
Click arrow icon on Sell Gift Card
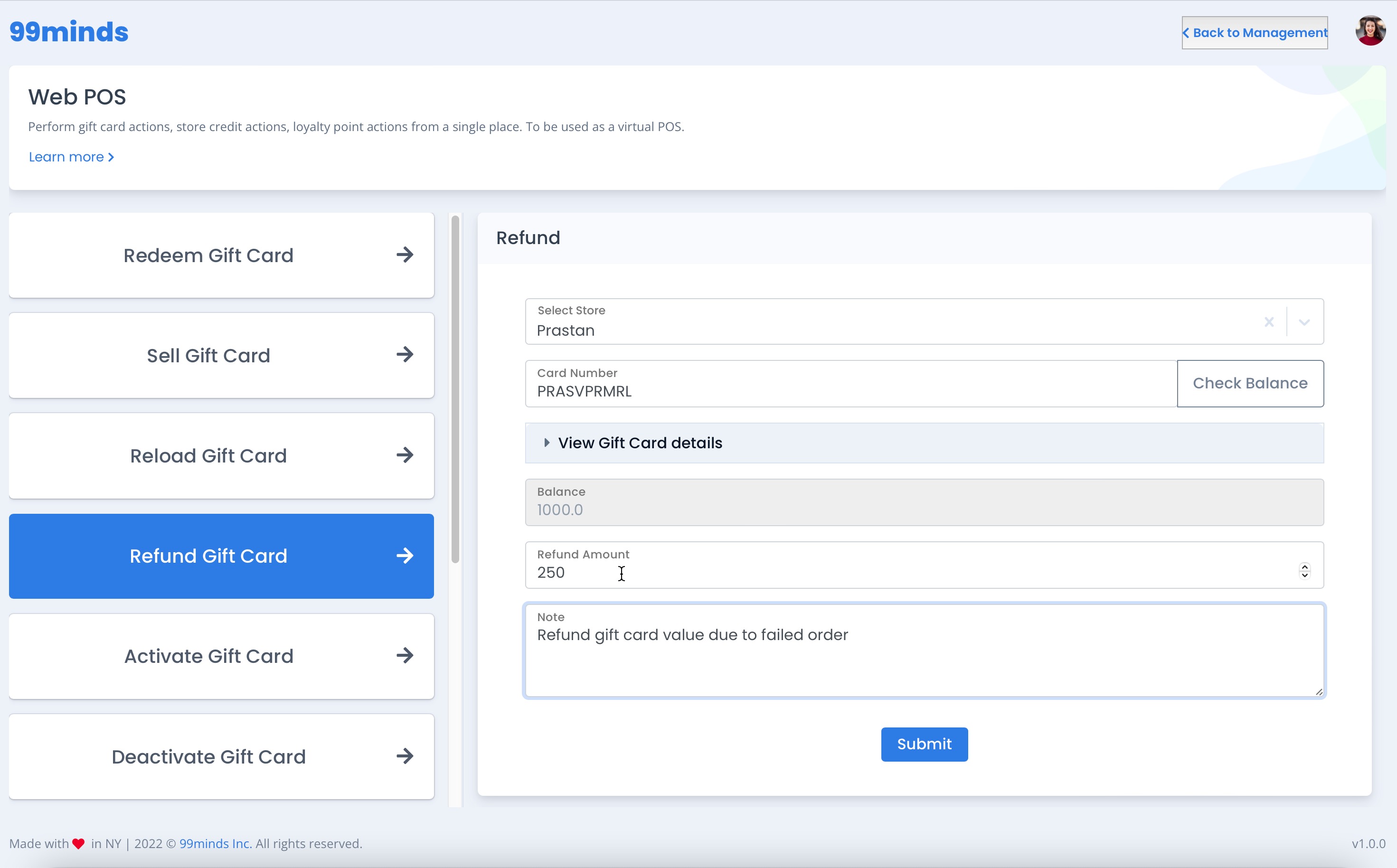pos(405,355)
